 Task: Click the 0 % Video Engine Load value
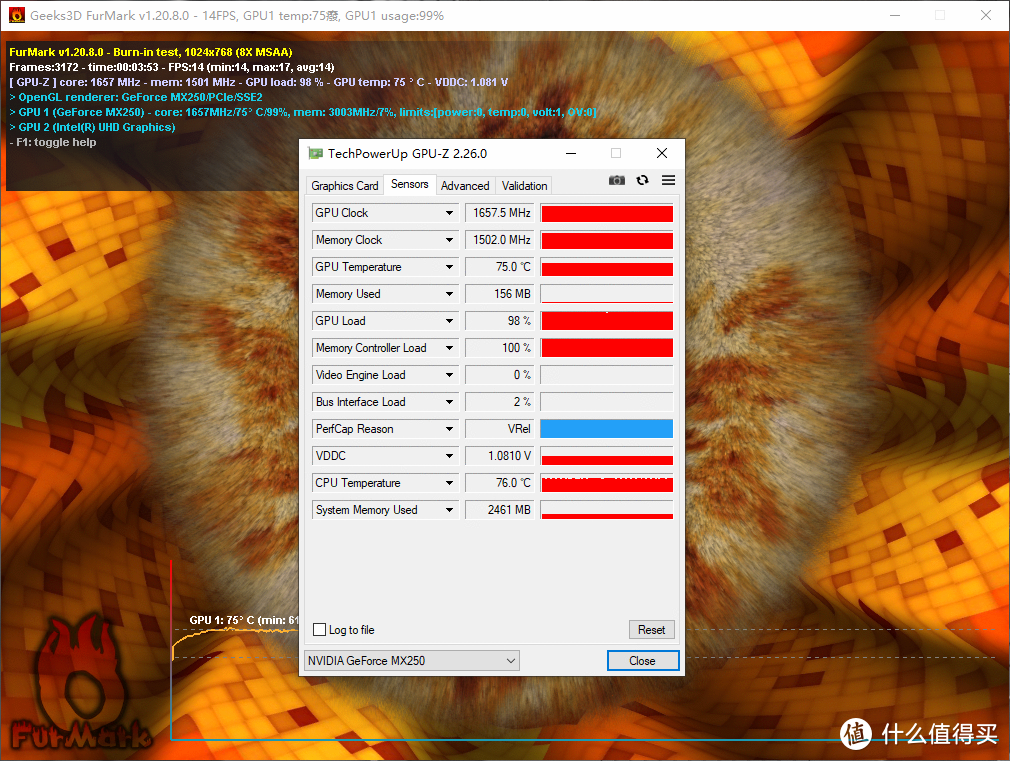click(x=500, y=375)
